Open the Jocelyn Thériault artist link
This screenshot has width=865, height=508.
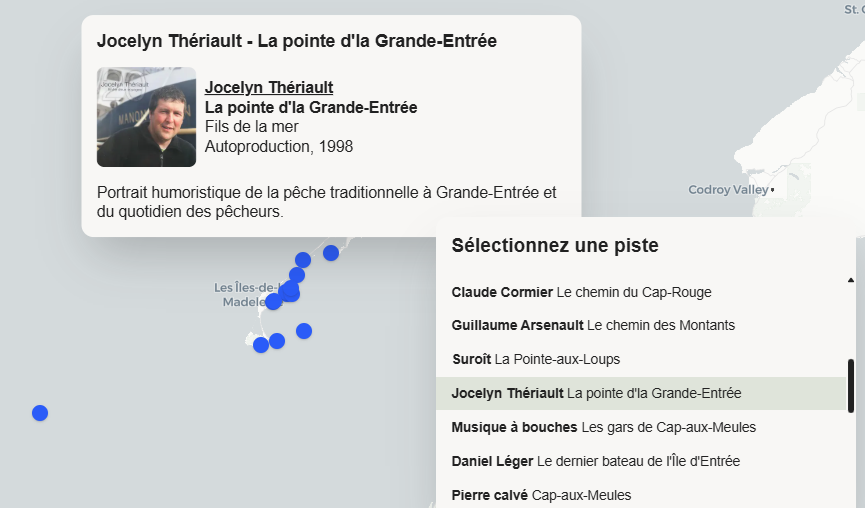tap(269, 87)
